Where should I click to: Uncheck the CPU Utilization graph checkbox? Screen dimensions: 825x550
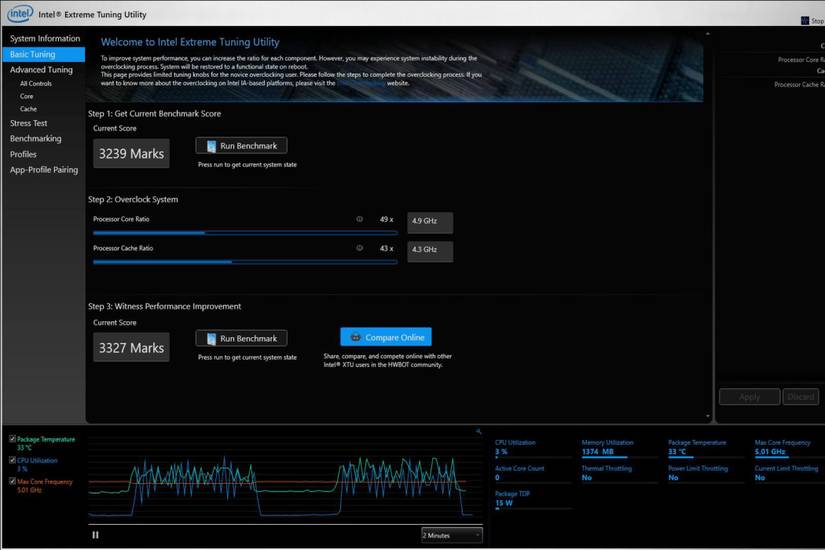[12, 459]
